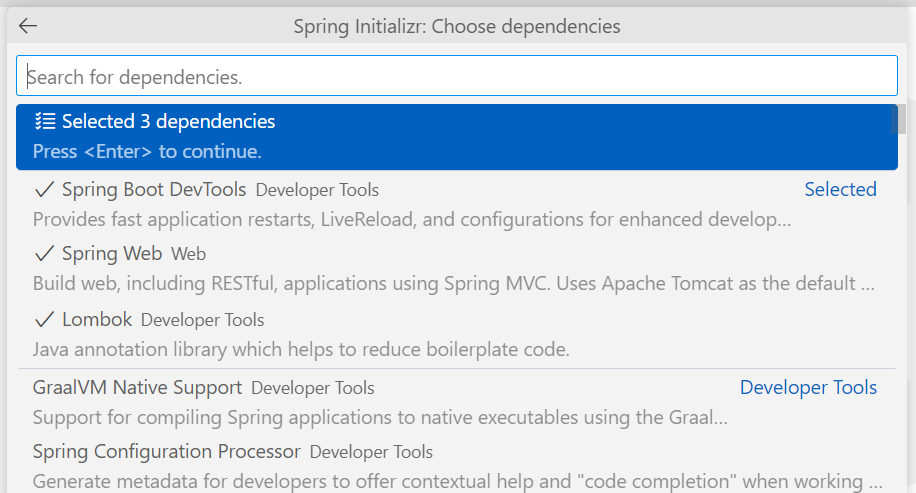This screenshot has width=916, height=493.
Task: Click the checklist icon beside Selected 3 dependencies
Action: click(x=44, y=122)
